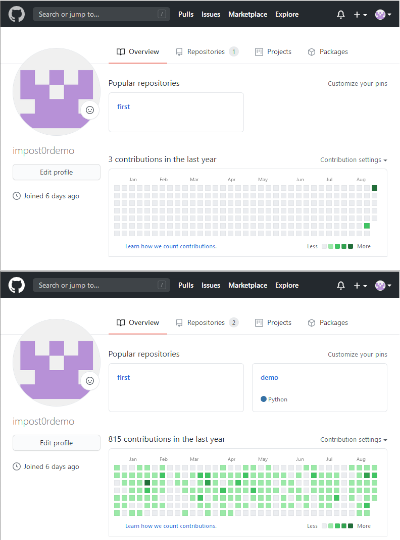The height and width of the screenshot is (540, 400).
Task: Open Explore on the 3-contributions page
Action: (x=287, y=14)
